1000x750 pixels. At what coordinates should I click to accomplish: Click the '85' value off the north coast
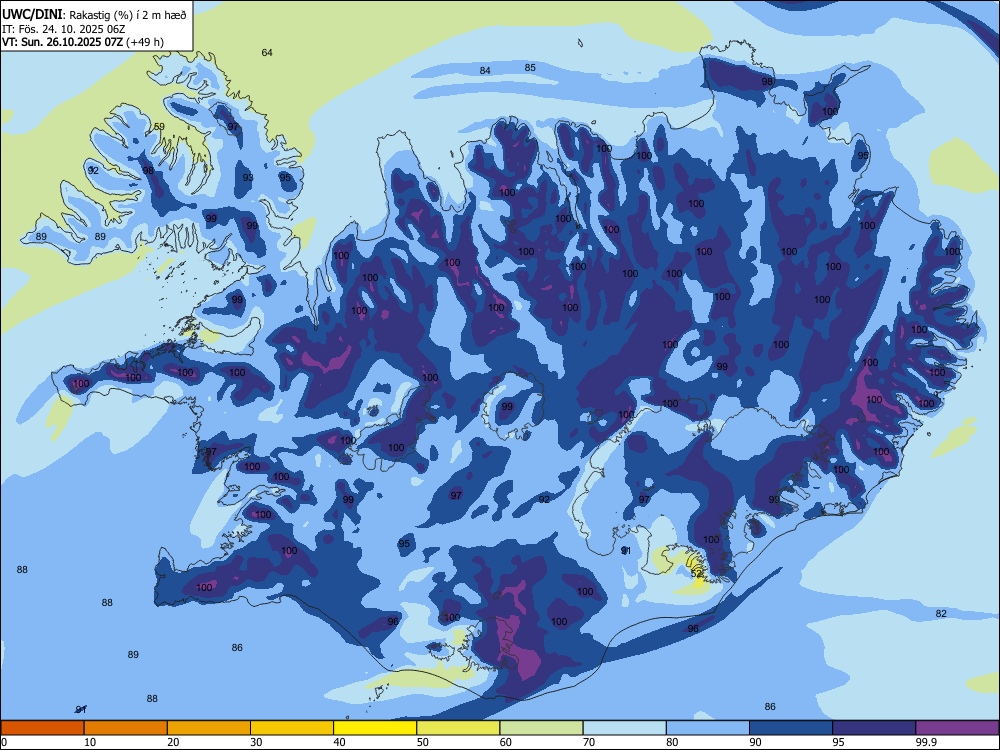click(x=530, y=68)
